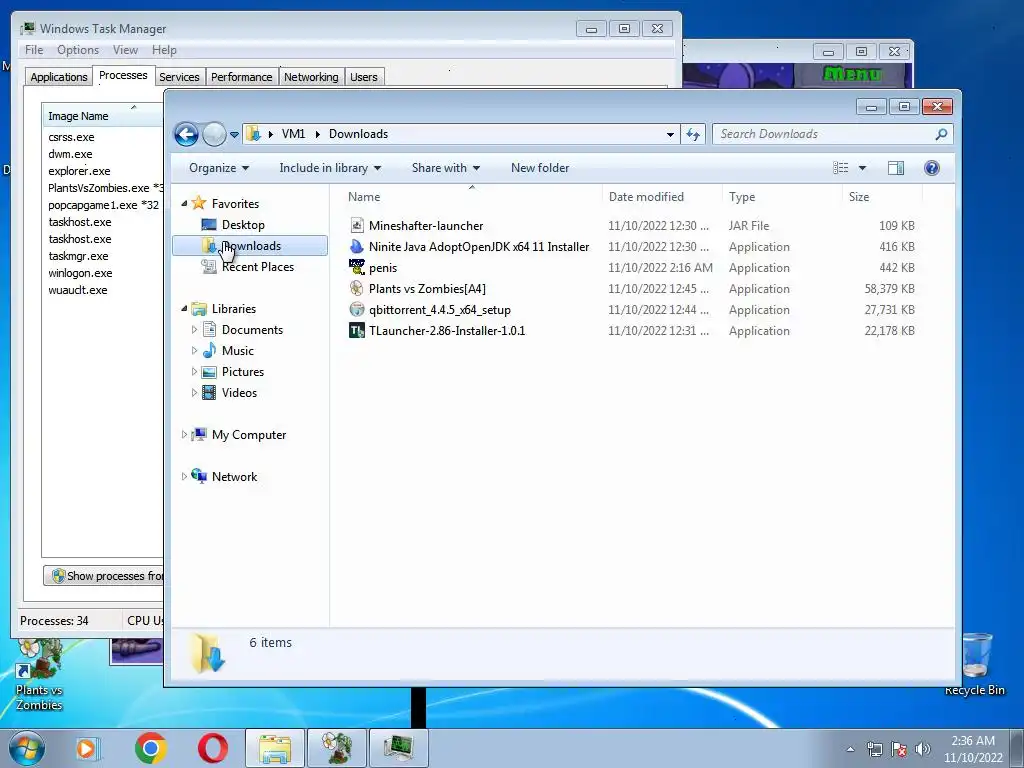Viewport: 1024px width, 768px height.
Task: Click VM1 in the address path
Action: click(293, 134)
